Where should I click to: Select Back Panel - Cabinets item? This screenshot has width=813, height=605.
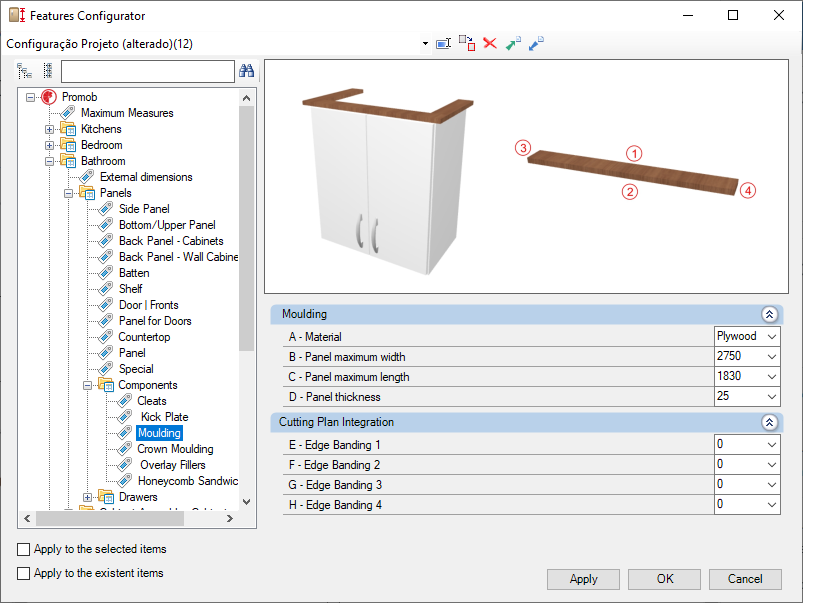pos(171,241)
